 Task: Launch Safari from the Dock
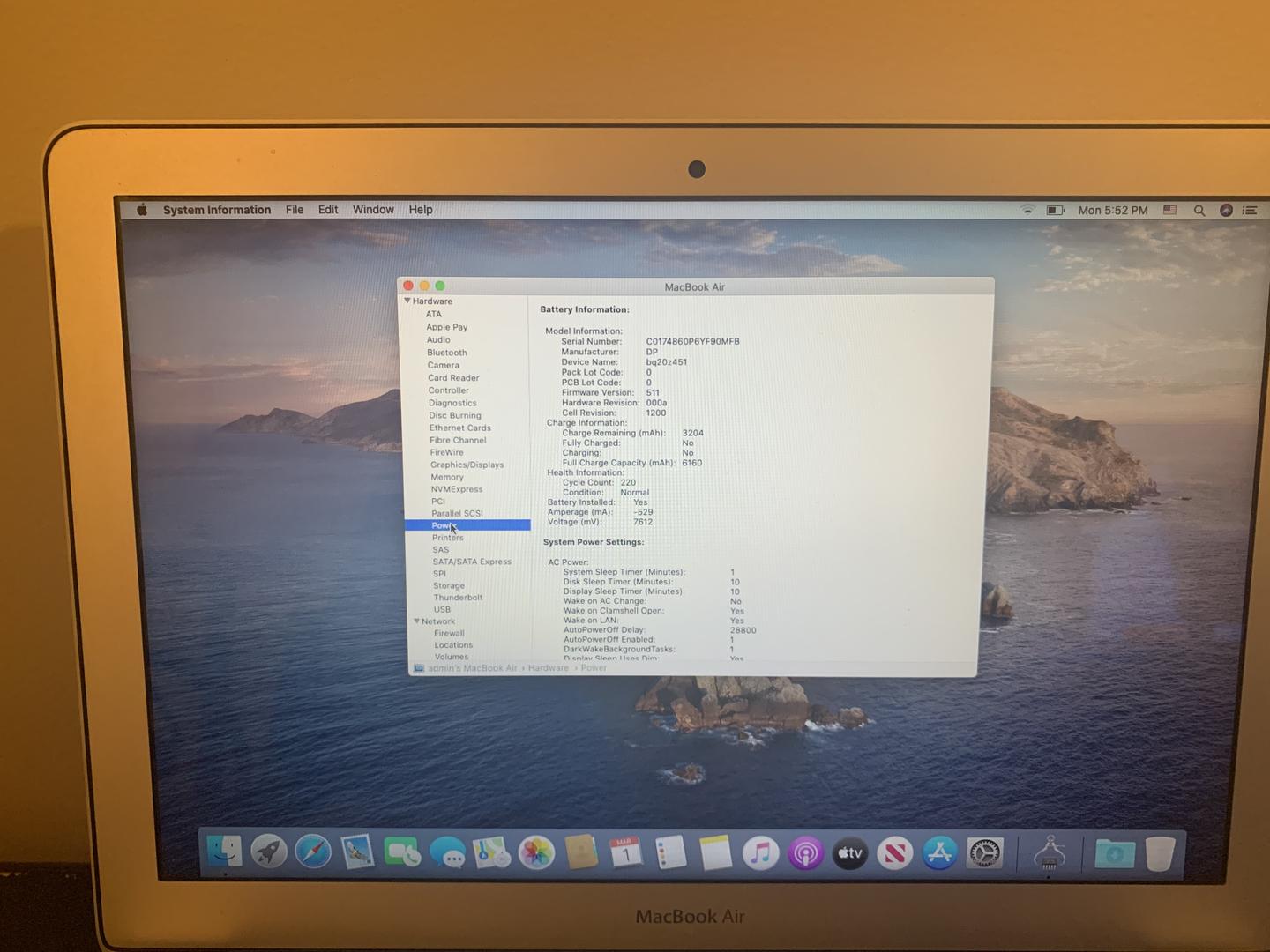(313, 852)
